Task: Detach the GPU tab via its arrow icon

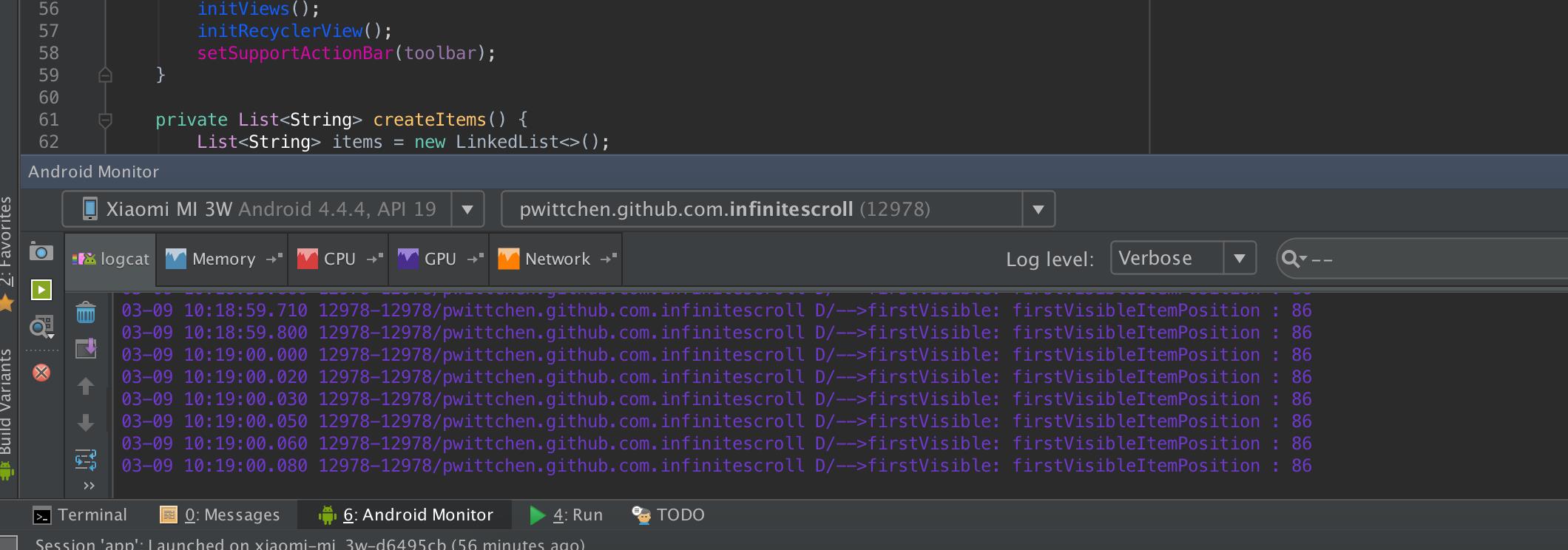Action: [x=476, y=258]
